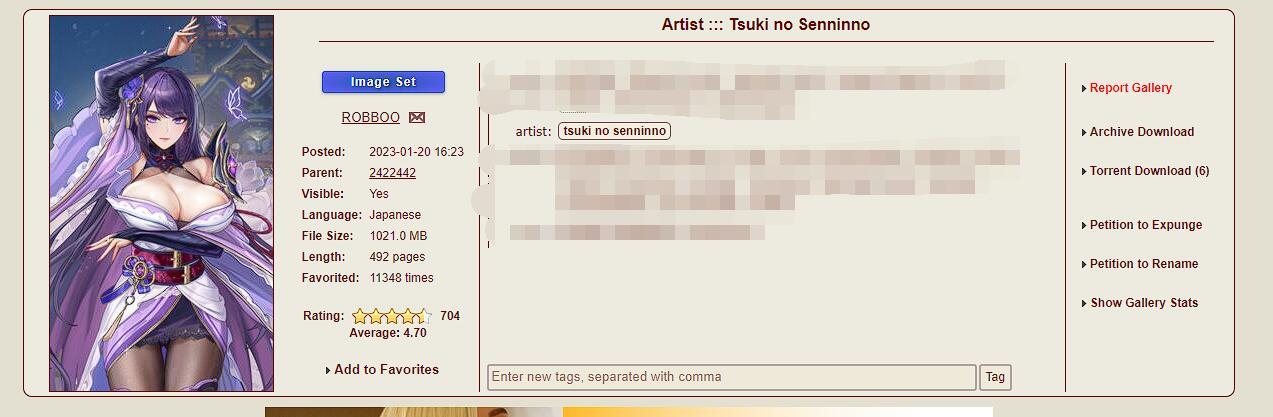Viewport: 1273px width, 417px height.
Task: Click the Tag submit button
Action: [995, 377]
